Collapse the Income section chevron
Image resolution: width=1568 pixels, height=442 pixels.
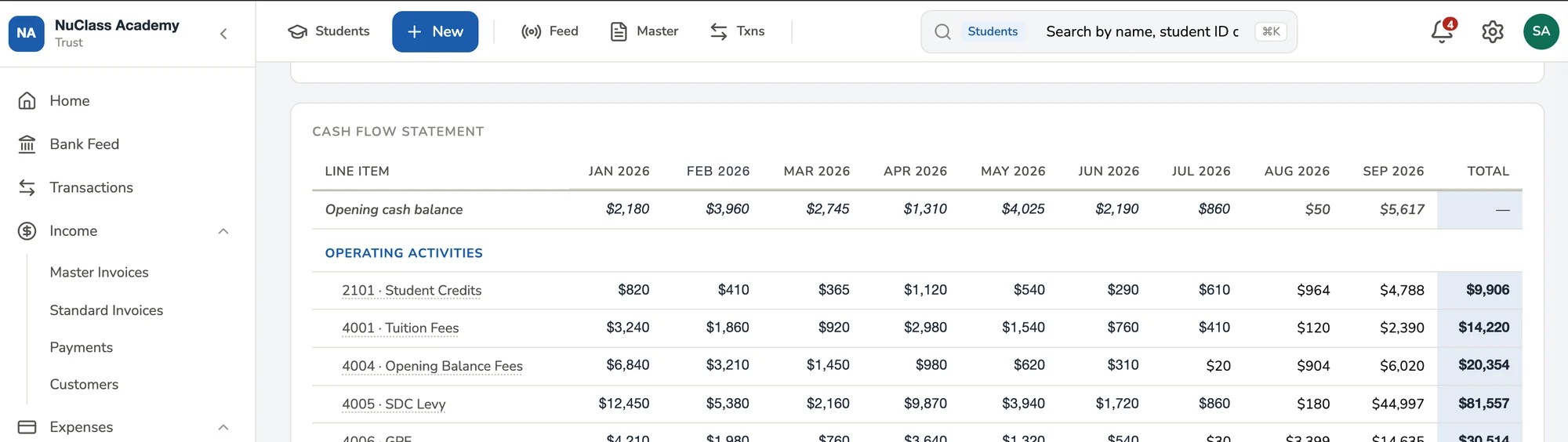point(223,231)
